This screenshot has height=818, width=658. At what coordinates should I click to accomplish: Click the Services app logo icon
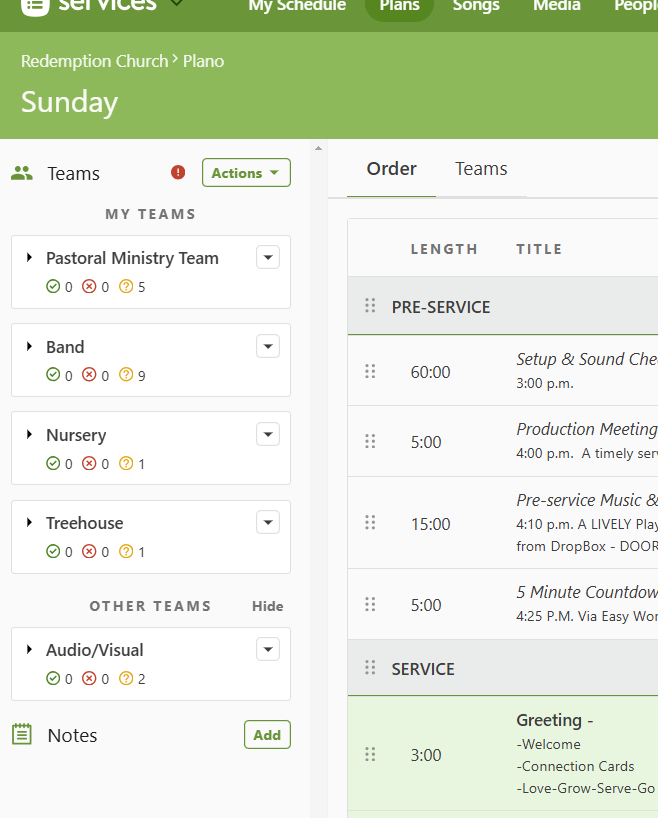34,5
